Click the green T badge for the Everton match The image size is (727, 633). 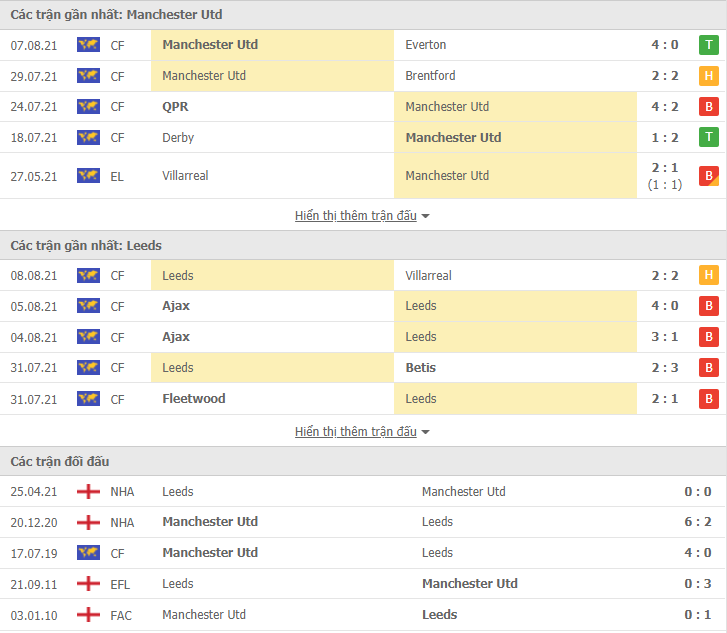(x=708, y=45)
